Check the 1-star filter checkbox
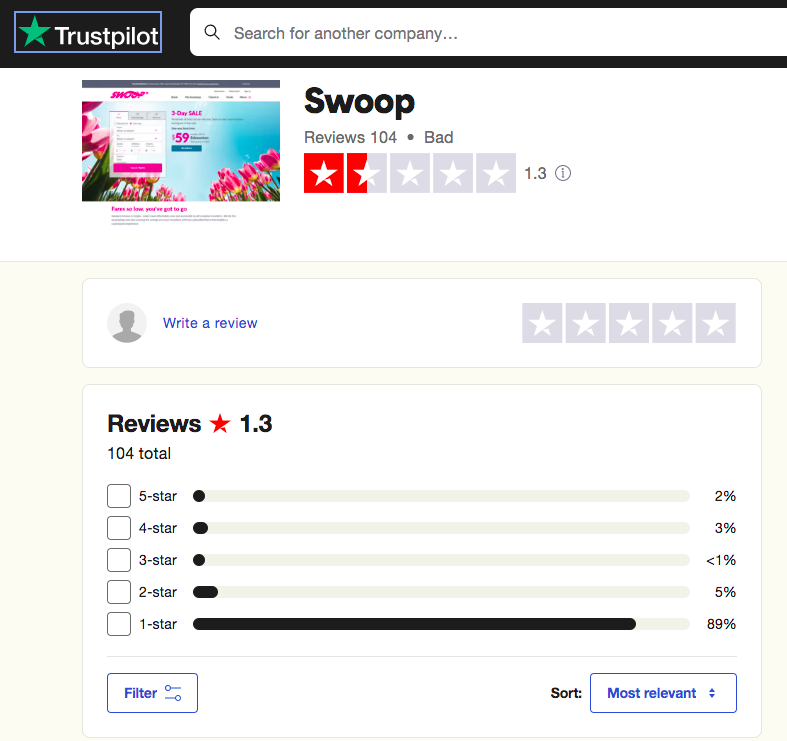Viewport: 787px width, 741px height. pos(119,624)
